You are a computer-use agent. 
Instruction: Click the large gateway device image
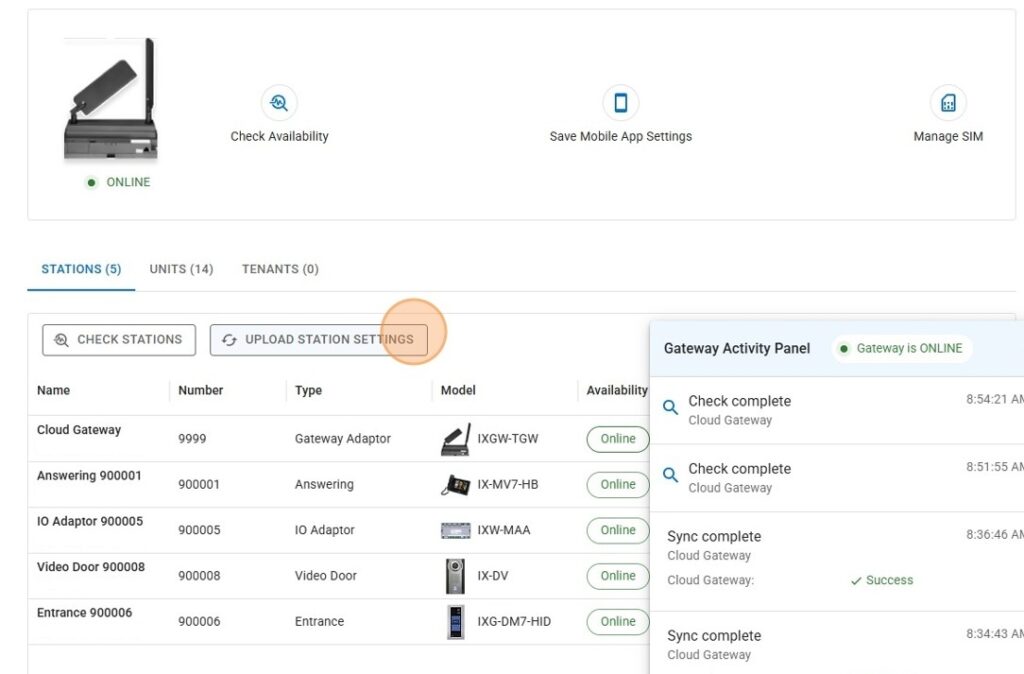(112, 99)
